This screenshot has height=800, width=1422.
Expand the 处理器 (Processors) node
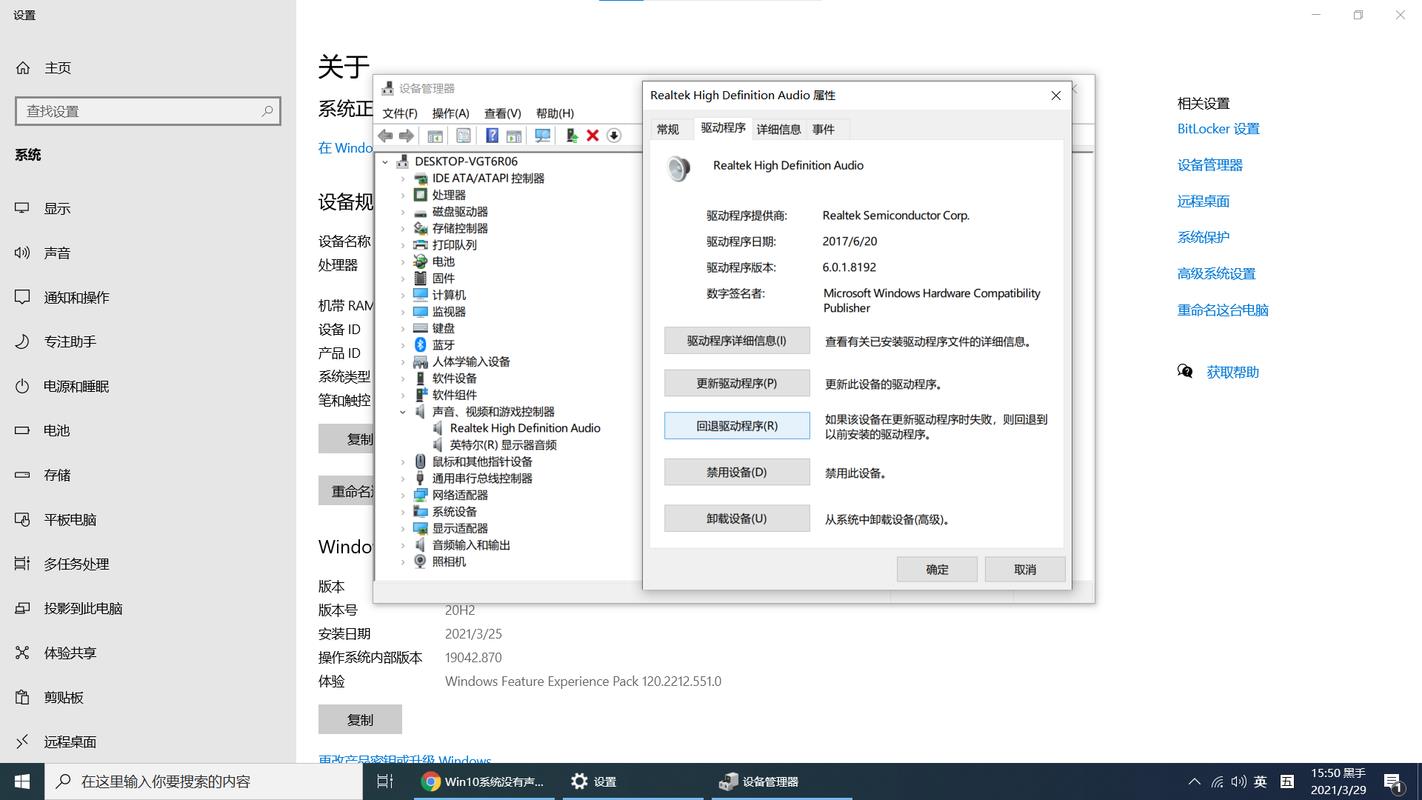(403, 195)
